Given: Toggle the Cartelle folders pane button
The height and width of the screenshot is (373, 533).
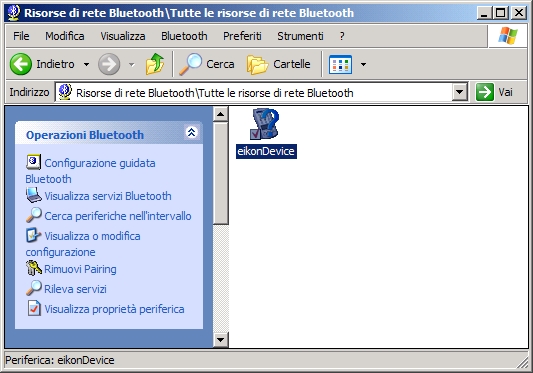Looking at the screenshot, I should [x=278, y=64].
